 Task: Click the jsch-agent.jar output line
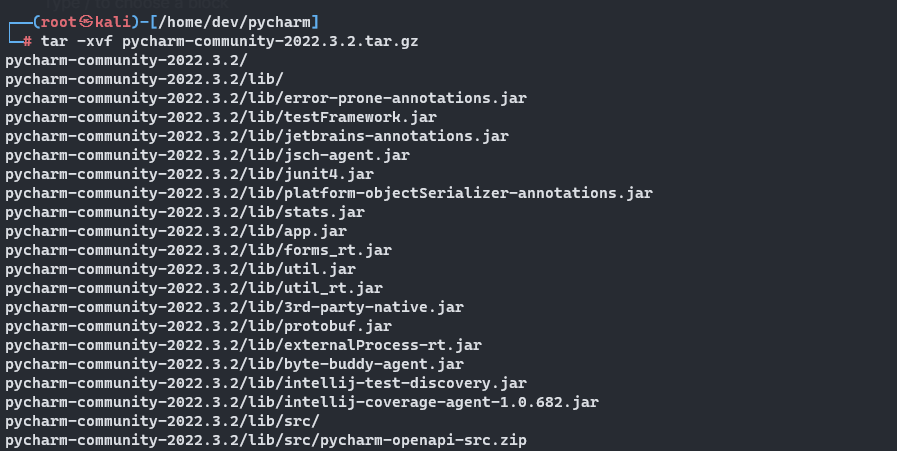click(x=207, y=155)
